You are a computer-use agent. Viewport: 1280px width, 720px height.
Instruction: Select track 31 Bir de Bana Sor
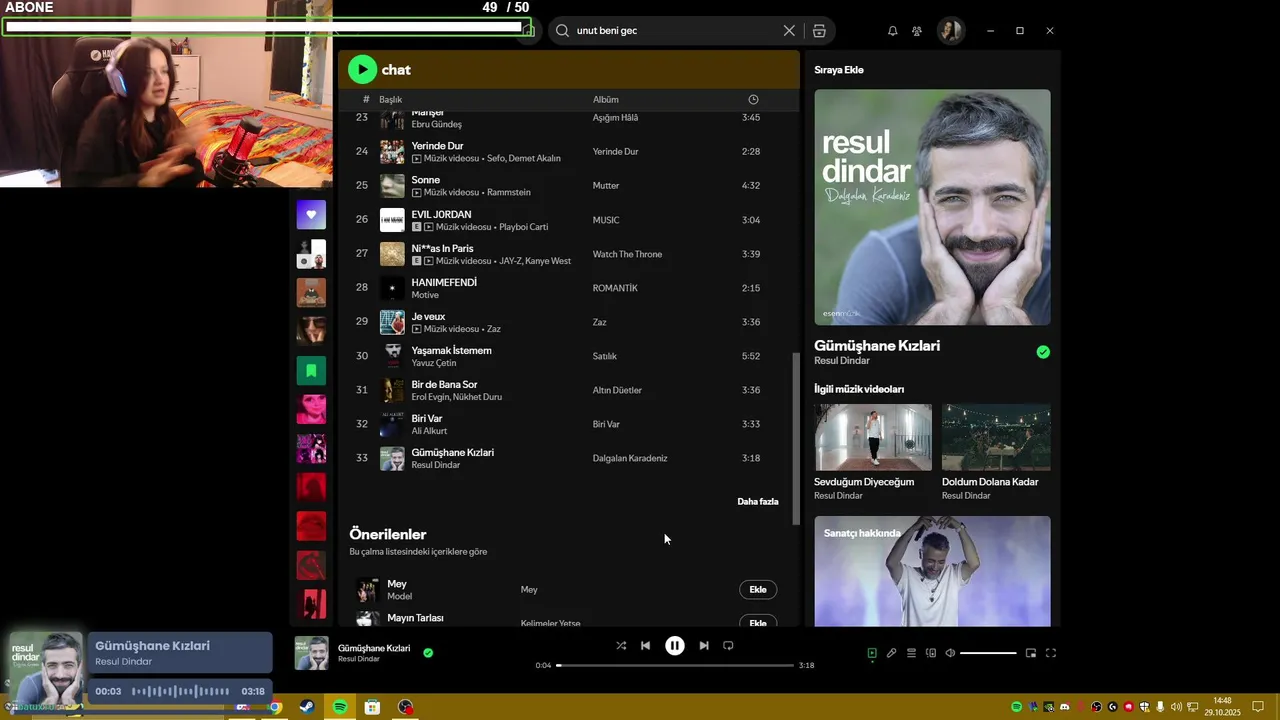(570, 390)
